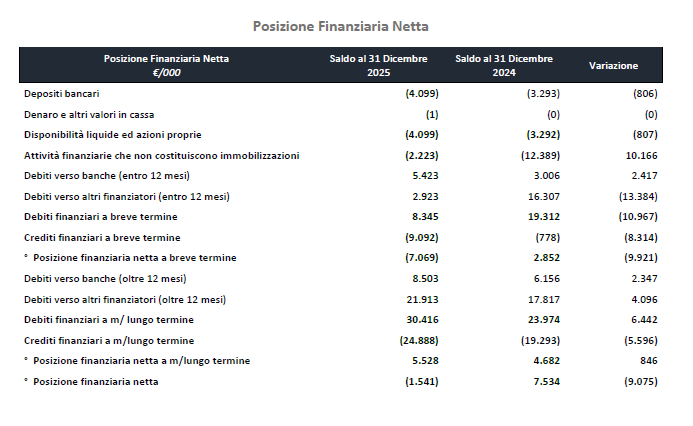Screen dimensions: 693x426
Task: Select the Saldo al 31 Dicembre 2024 header
Action: [x=504, y=65]
